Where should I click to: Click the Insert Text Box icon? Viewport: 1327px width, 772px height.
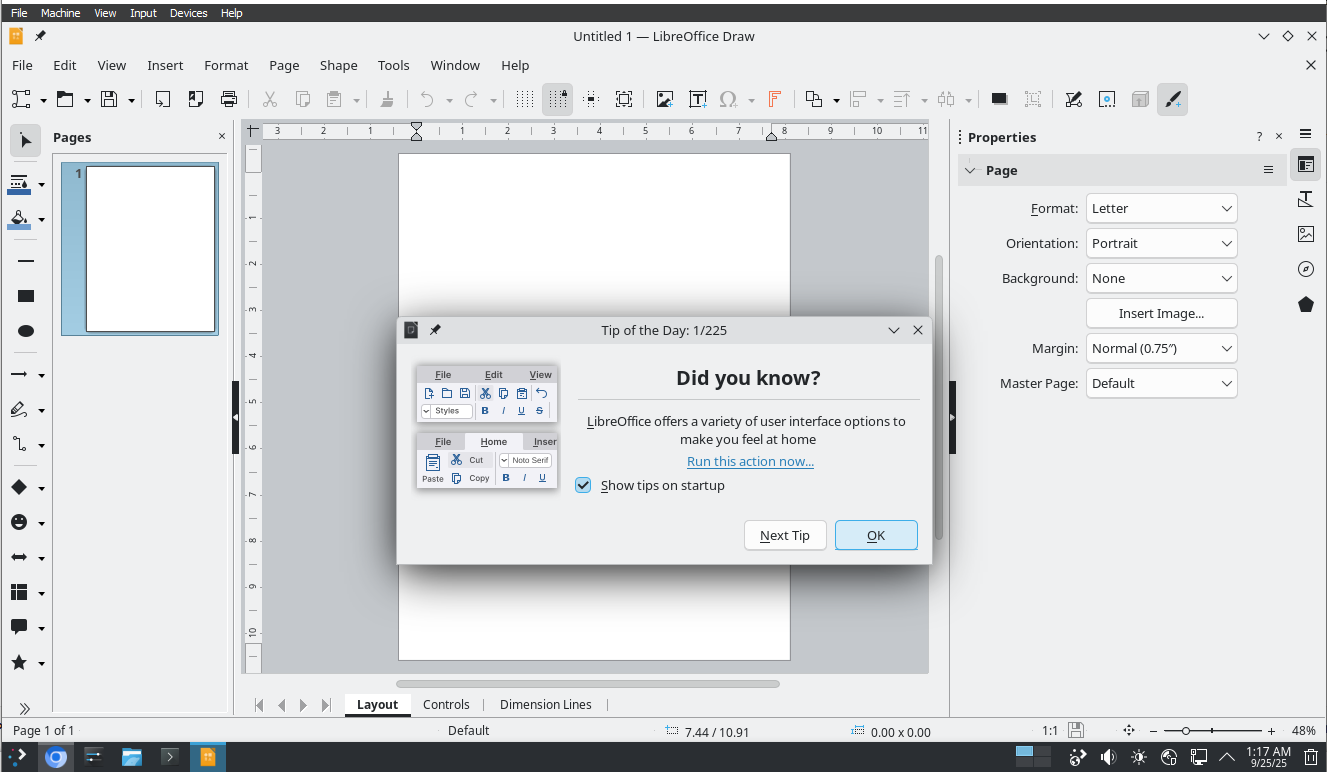coord(698,99)
